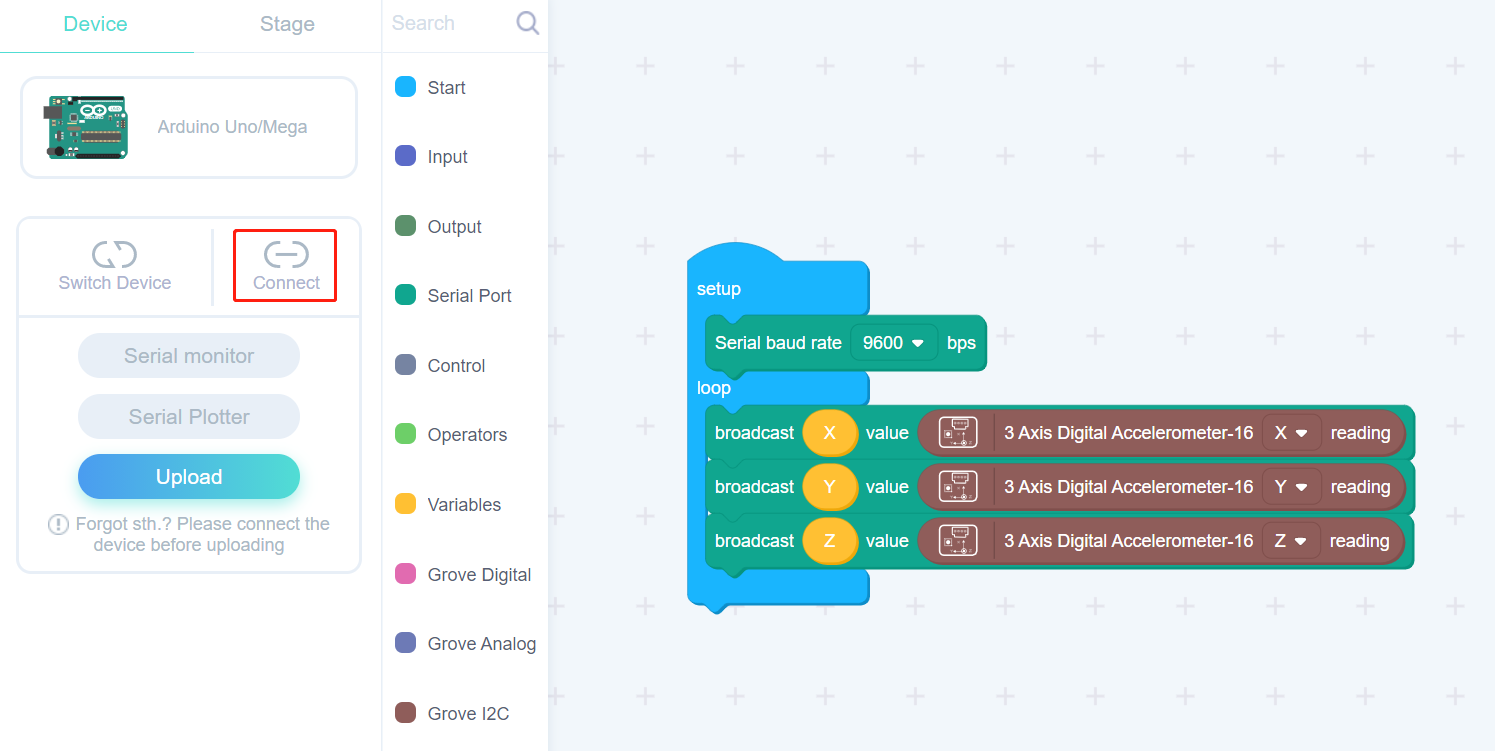Viewport: 1495px width, 751px height.
Task: Click the Serial Port category dot
Action: tap(405, 295)
